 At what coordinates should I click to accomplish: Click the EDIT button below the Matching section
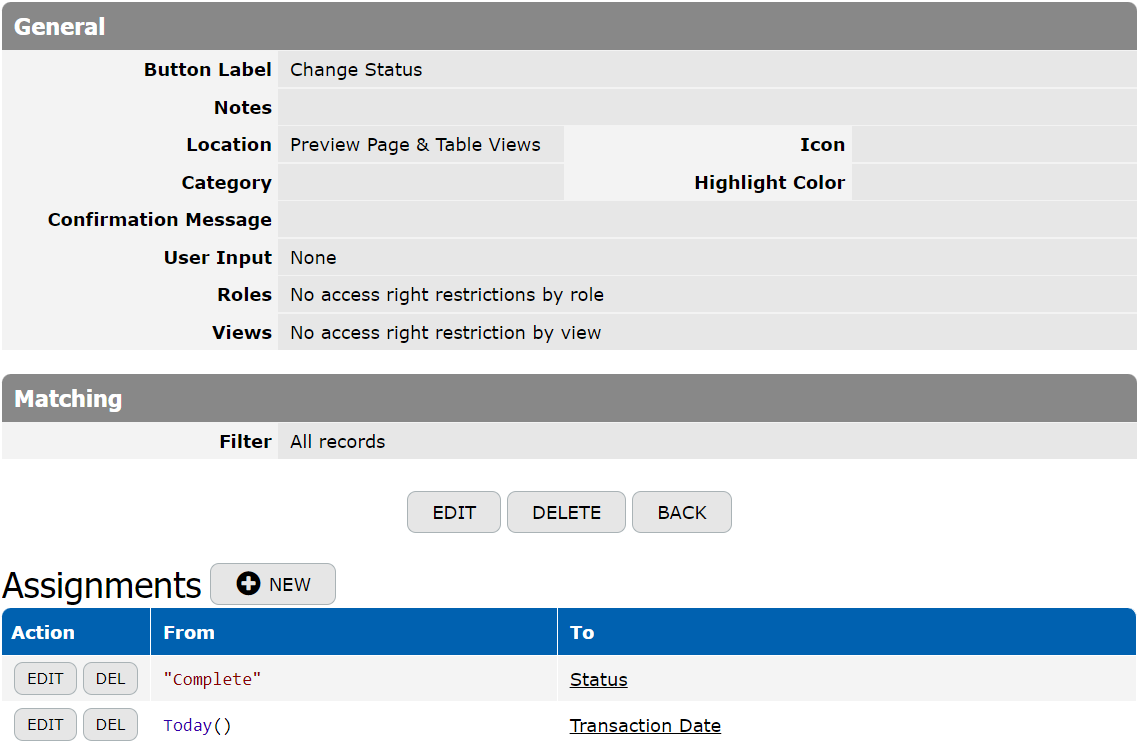pos(454,512)
